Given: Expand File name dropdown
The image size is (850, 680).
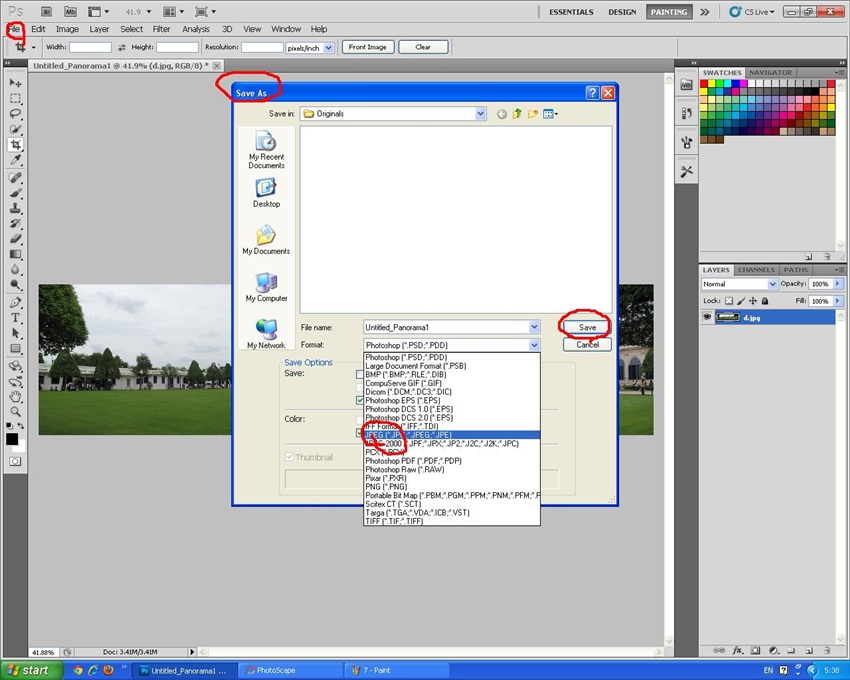Looking at the screenshot, I should point(534,327).
